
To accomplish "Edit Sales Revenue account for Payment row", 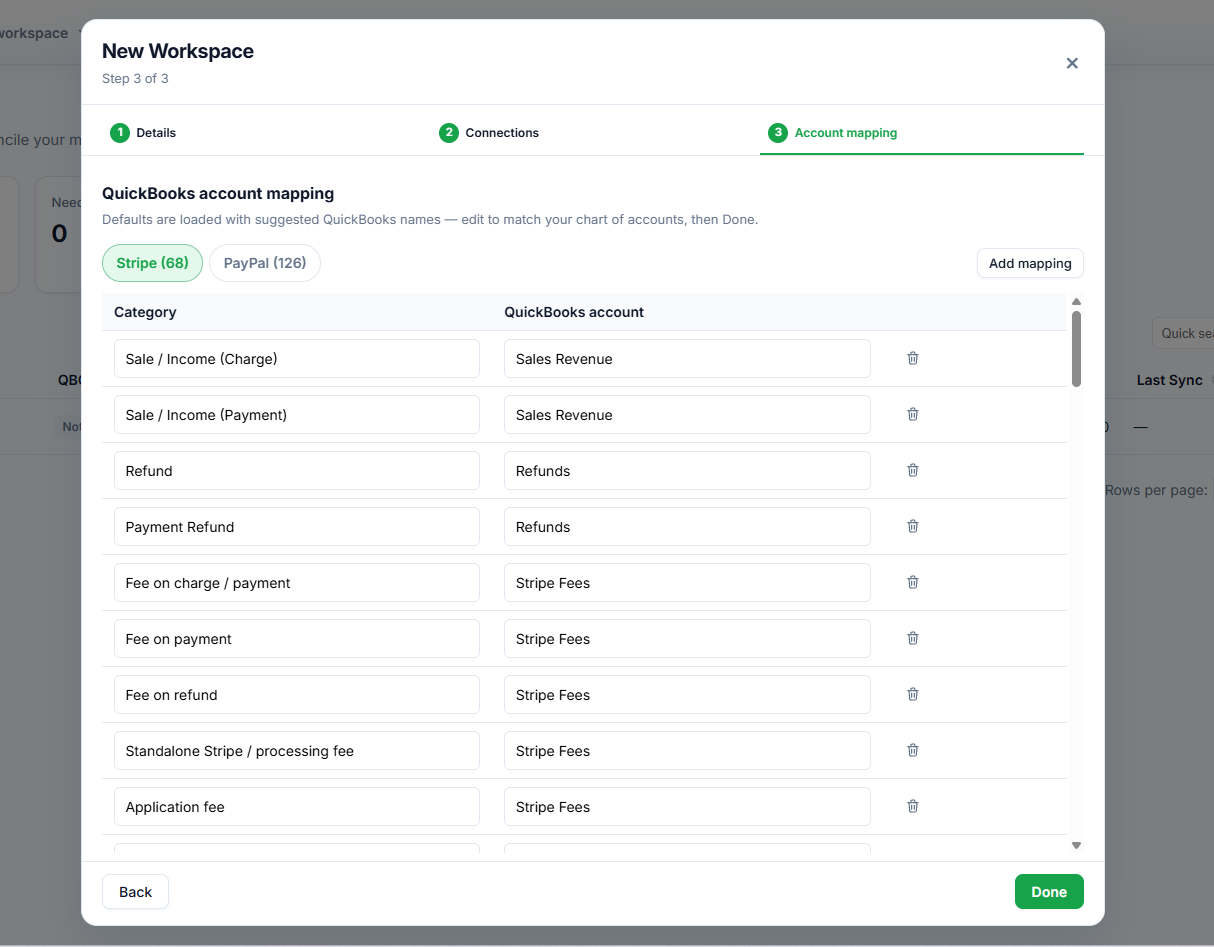I will point(687,415).
